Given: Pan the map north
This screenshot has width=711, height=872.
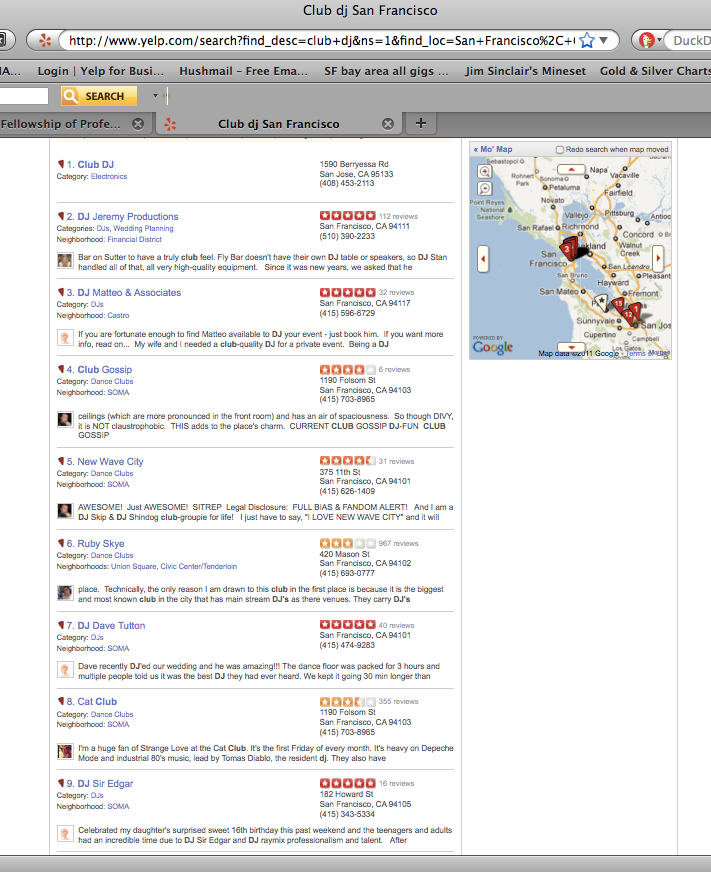Looking at the screenshot, I should click(571, 169).
